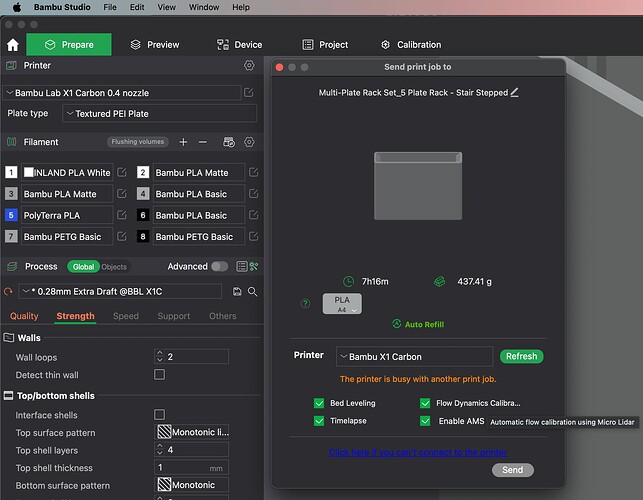
Task: Select Global process scope
Action: pyautogui.click(x=83, y=267)
